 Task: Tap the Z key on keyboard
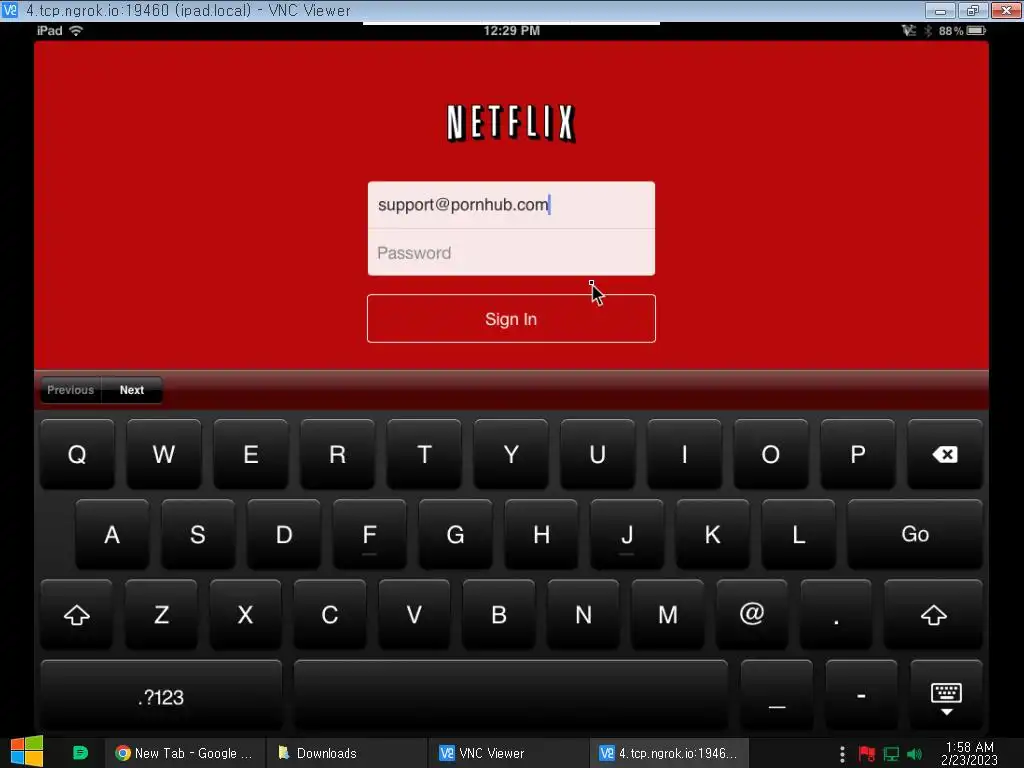(161, 615)
